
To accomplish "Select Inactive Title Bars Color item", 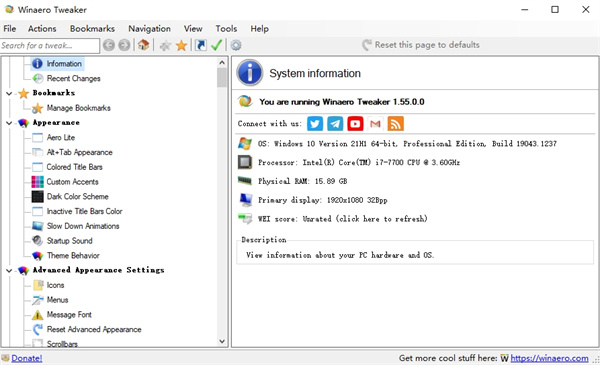I will (85, 211).
